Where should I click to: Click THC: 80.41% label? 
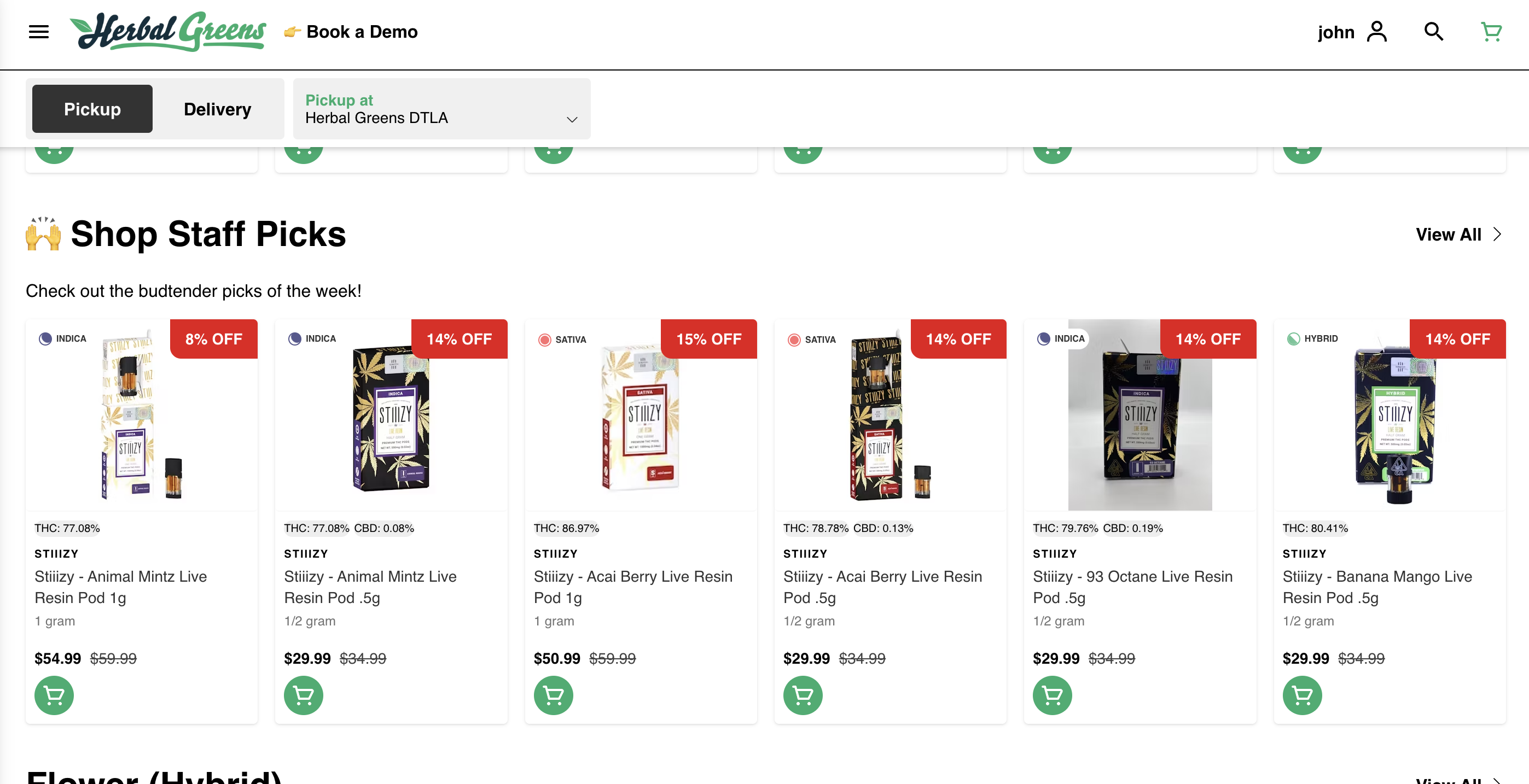coord(1315,528)
